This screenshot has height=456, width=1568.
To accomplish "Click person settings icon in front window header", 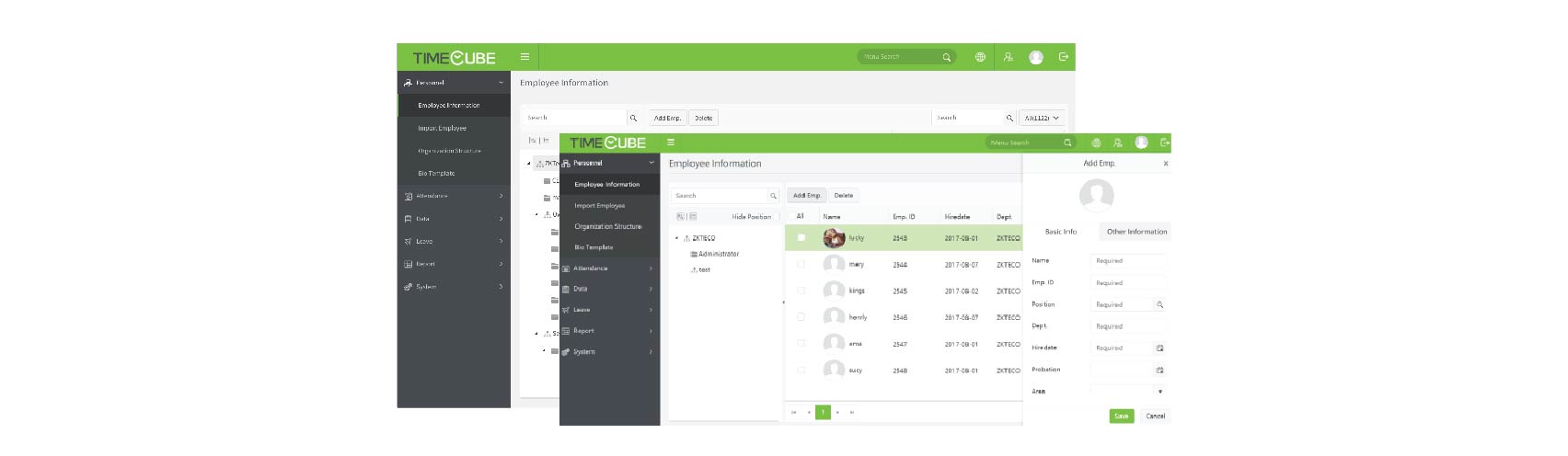I will coord(1117,142).
